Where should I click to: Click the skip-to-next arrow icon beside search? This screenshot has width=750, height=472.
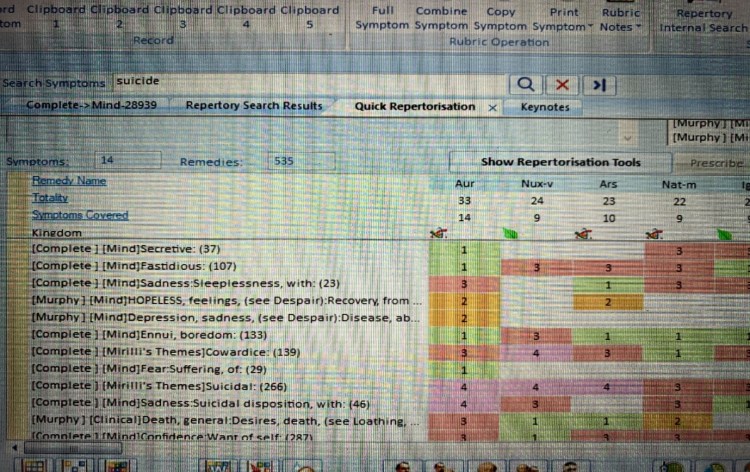[x=598, y=84]
